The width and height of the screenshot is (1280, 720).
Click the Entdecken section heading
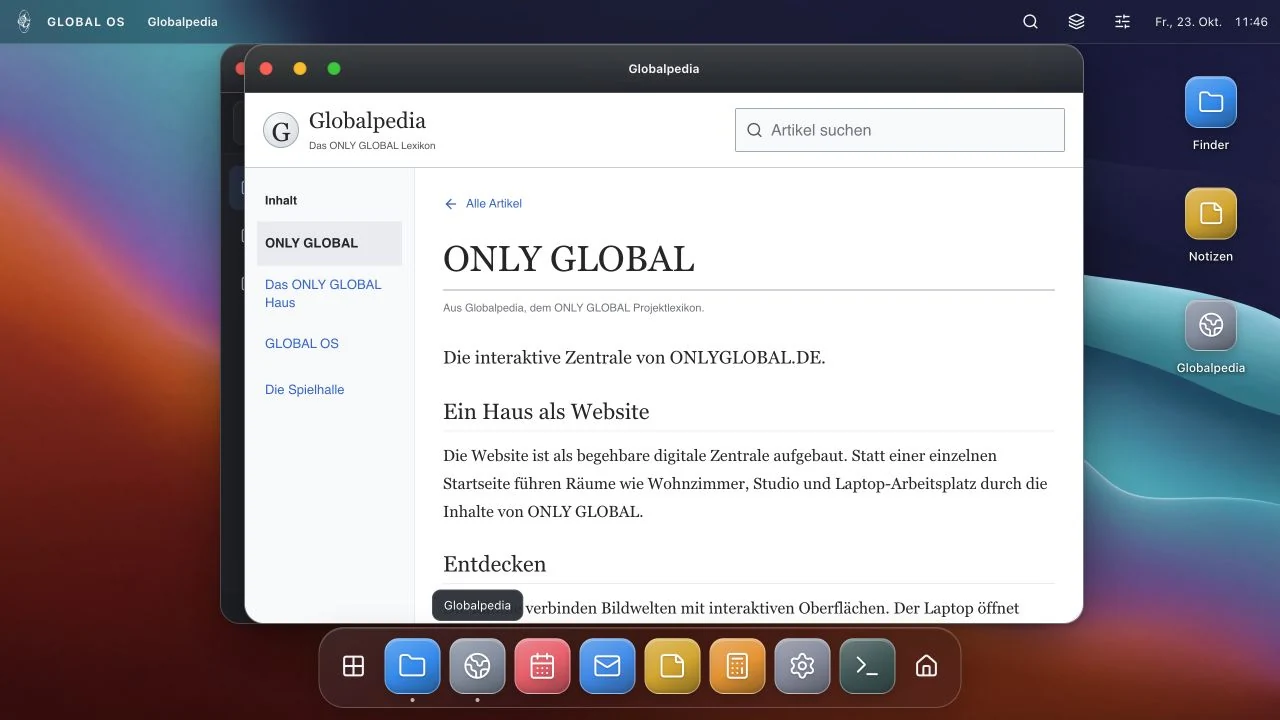click(495, 564)
